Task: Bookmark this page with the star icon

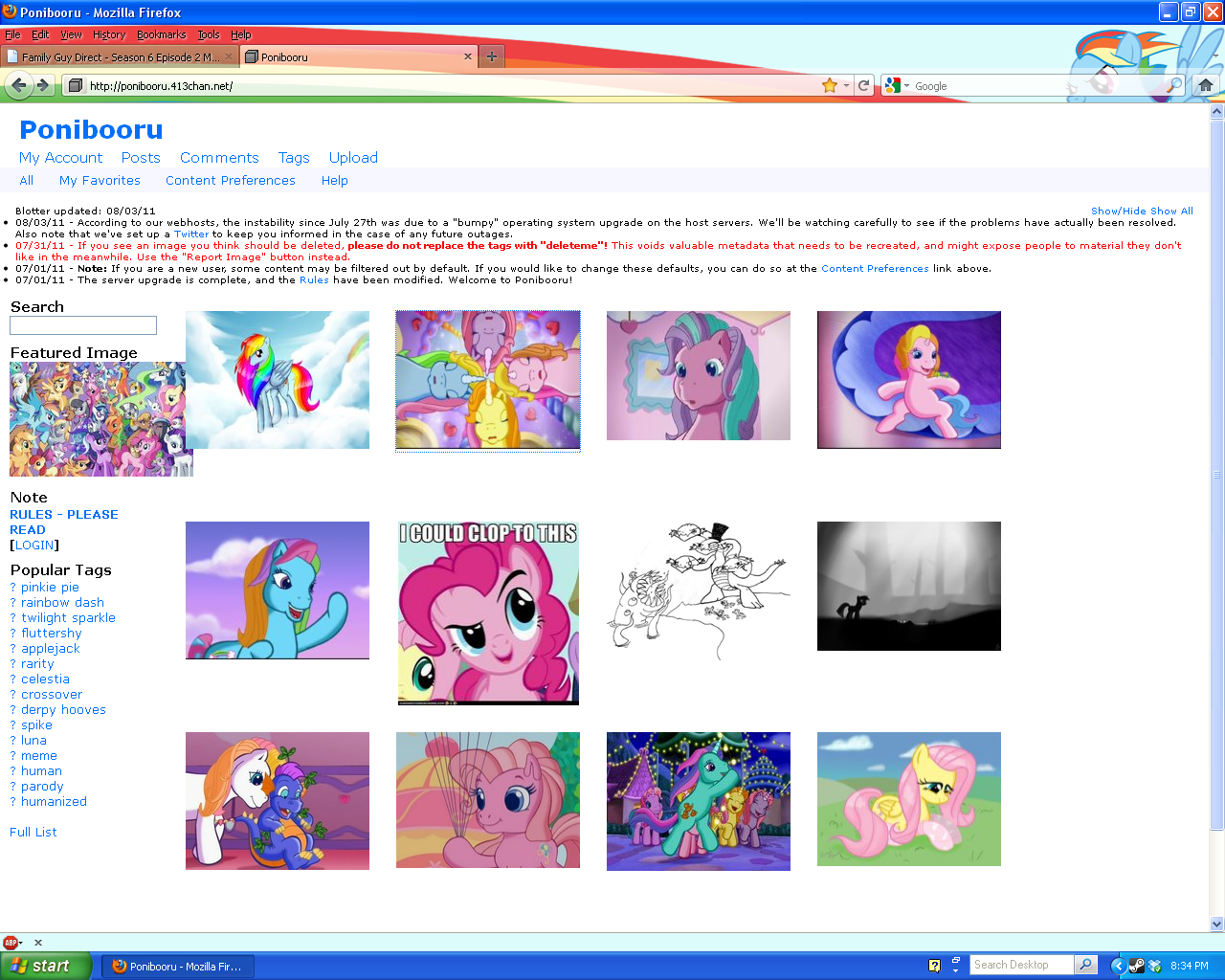Action: click(829, 85)
